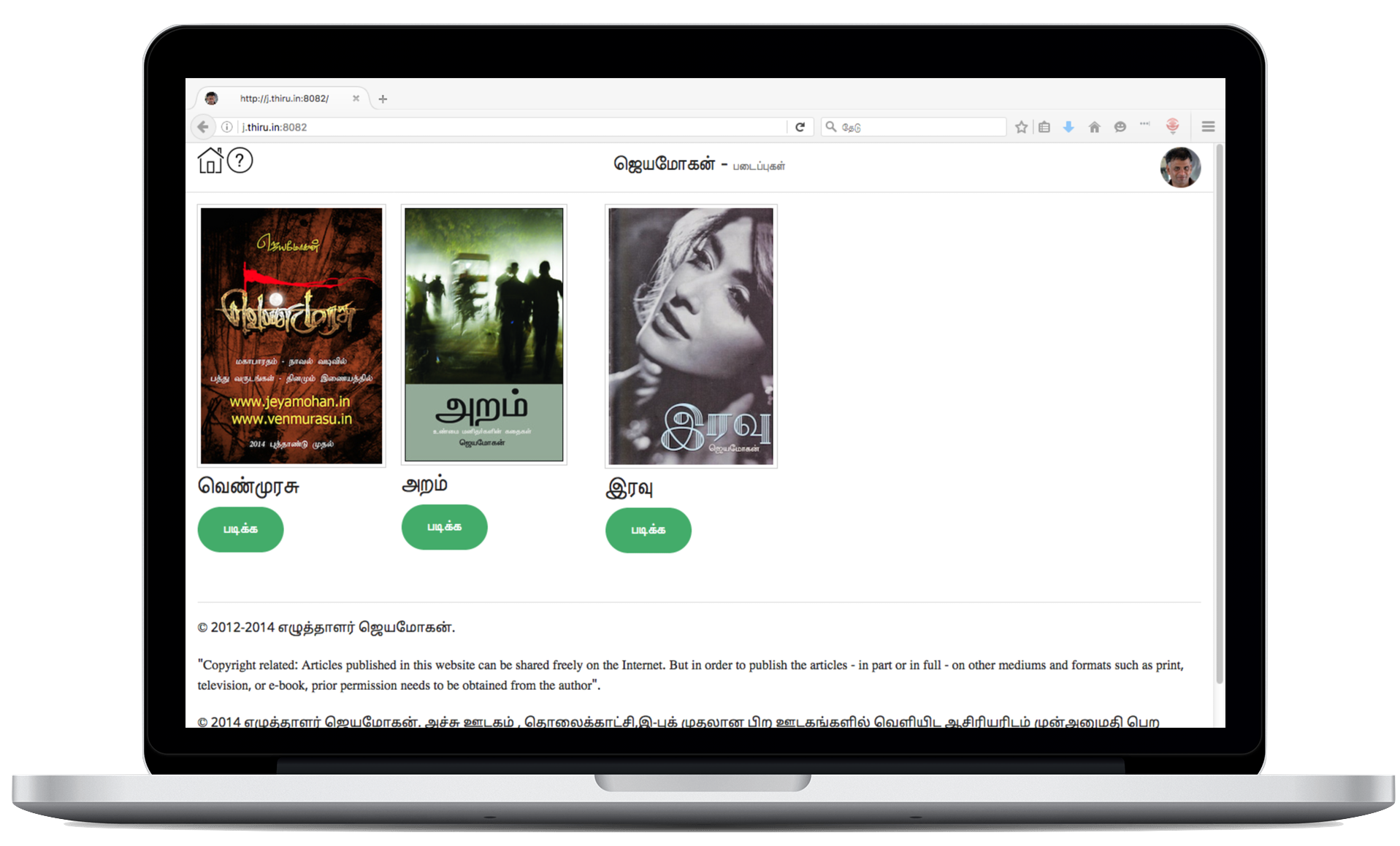
Task: Click the ஜெயமோகன் page heading
Action: click(665, 164)
